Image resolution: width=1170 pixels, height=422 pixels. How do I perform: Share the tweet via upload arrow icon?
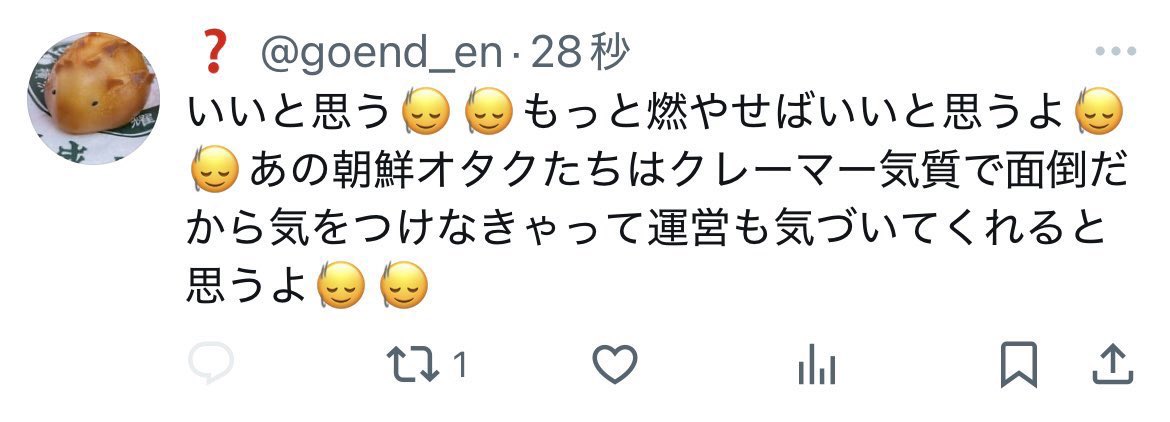tap(1113, 364)
